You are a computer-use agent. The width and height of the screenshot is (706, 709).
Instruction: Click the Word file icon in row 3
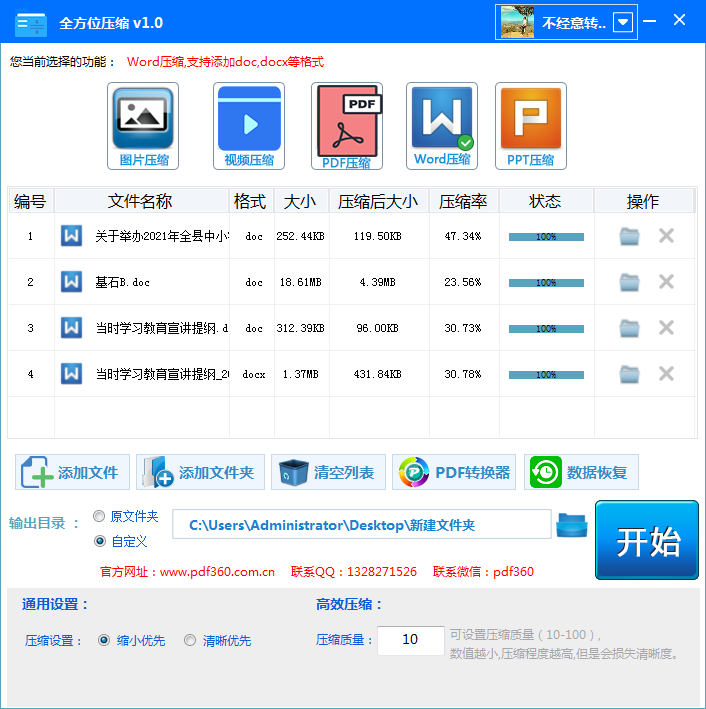[x=71, y=328]
